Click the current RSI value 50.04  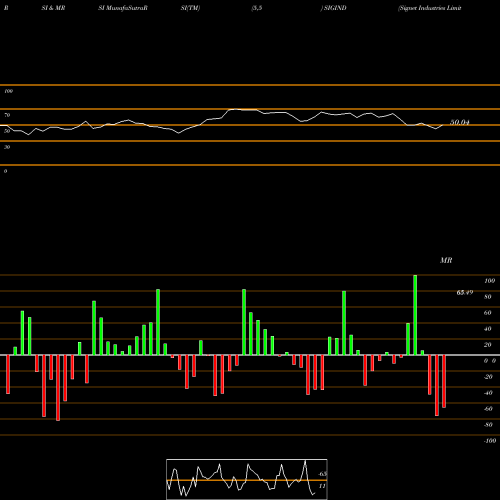pos(460,122)
